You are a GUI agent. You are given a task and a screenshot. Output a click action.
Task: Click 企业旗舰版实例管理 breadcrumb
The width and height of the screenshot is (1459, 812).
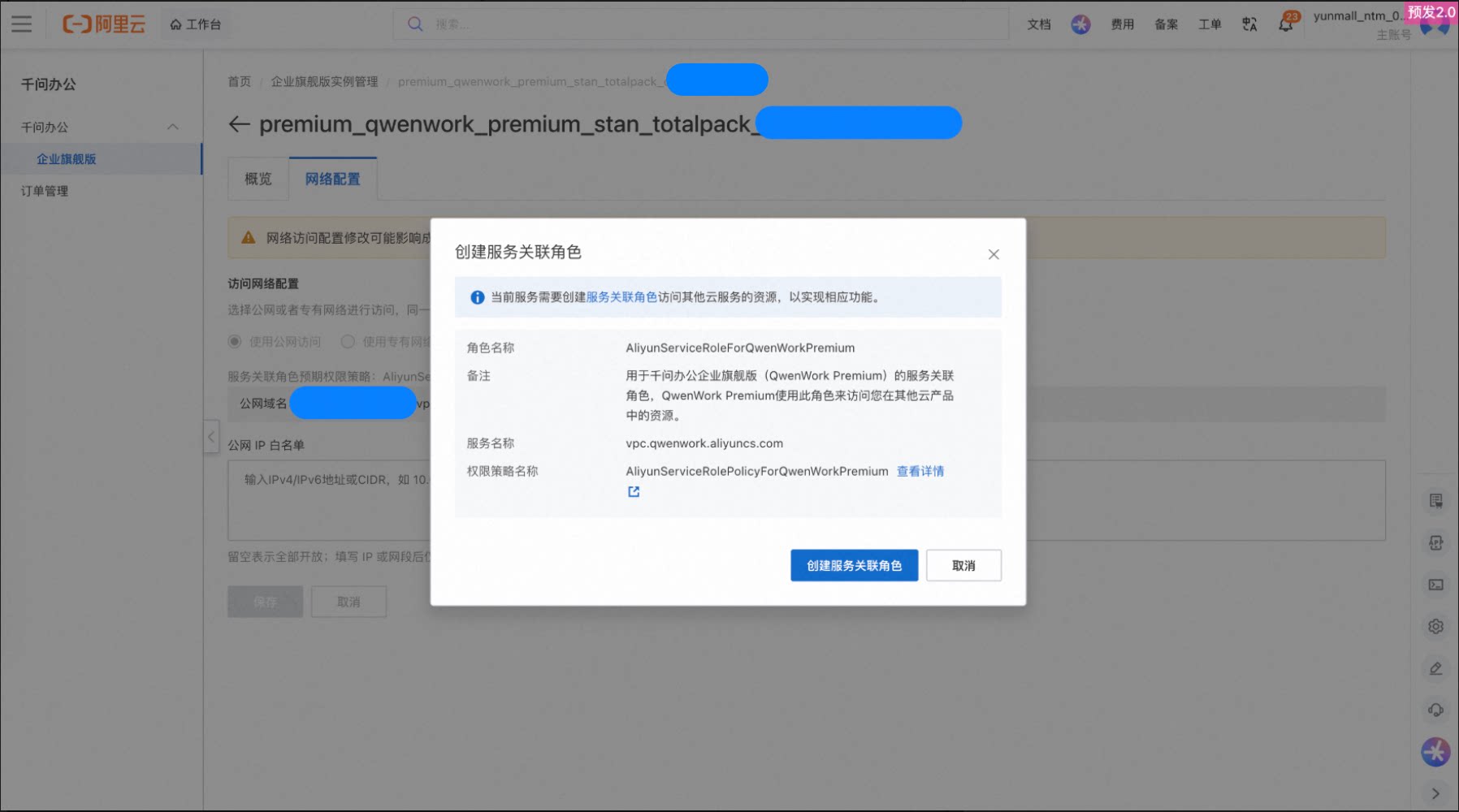point(324,81)
